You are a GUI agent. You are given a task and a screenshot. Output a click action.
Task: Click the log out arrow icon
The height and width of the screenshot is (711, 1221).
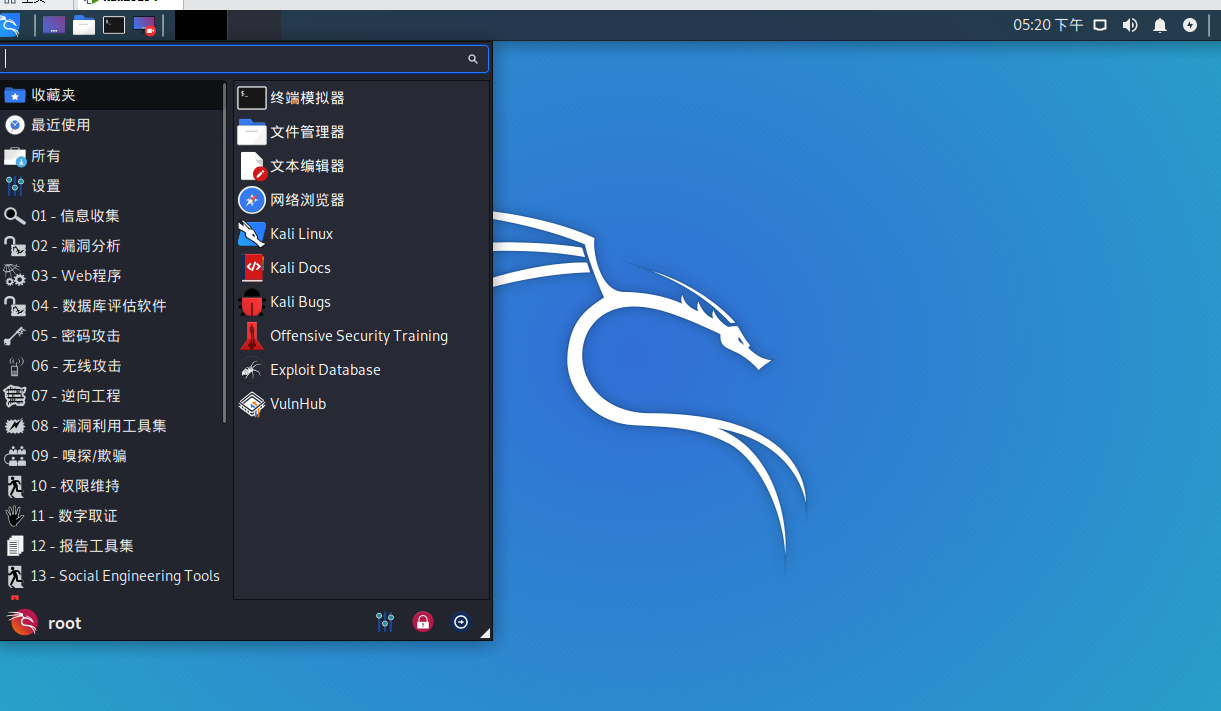461,622
